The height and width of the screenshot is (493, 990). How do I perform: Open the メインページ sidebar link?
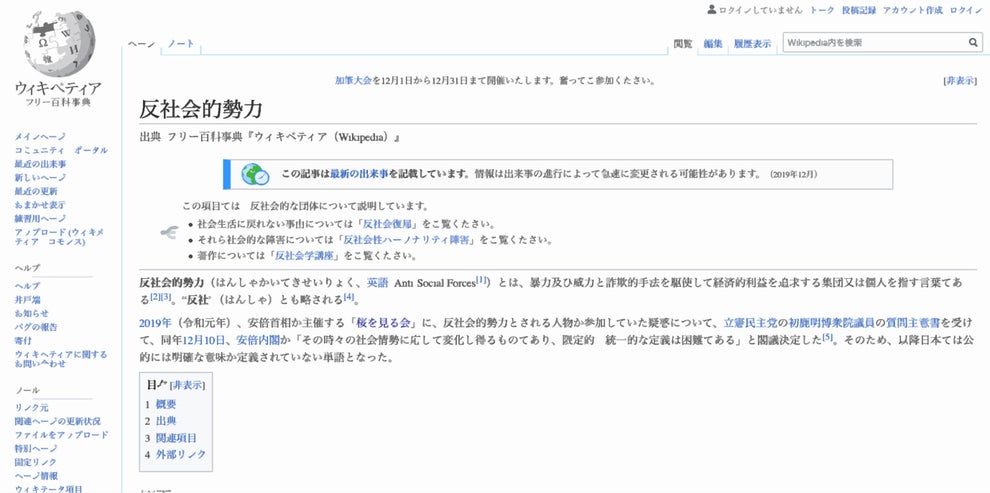41,136
